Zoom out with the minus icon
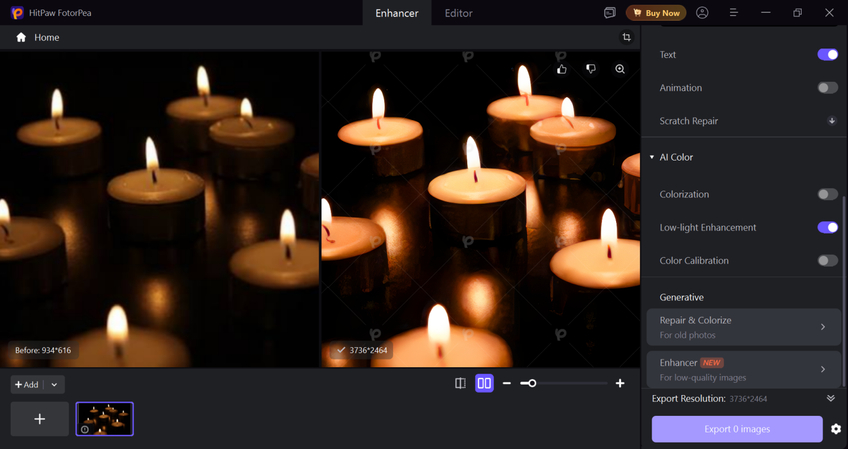 [507, 384]
